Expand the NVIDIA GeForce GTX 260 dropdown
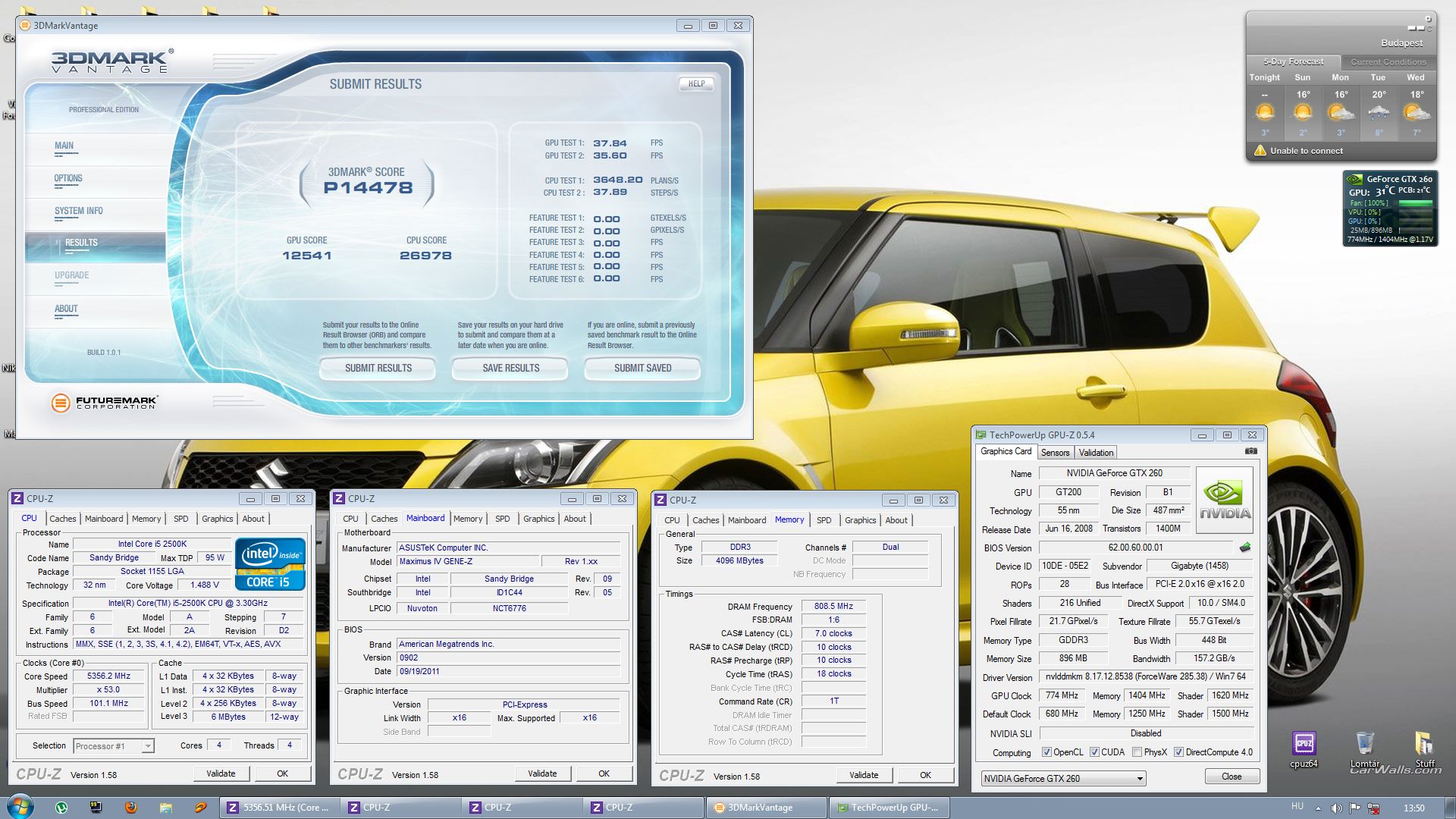Screen dimensions: 1456x819 coord(1139,779)
